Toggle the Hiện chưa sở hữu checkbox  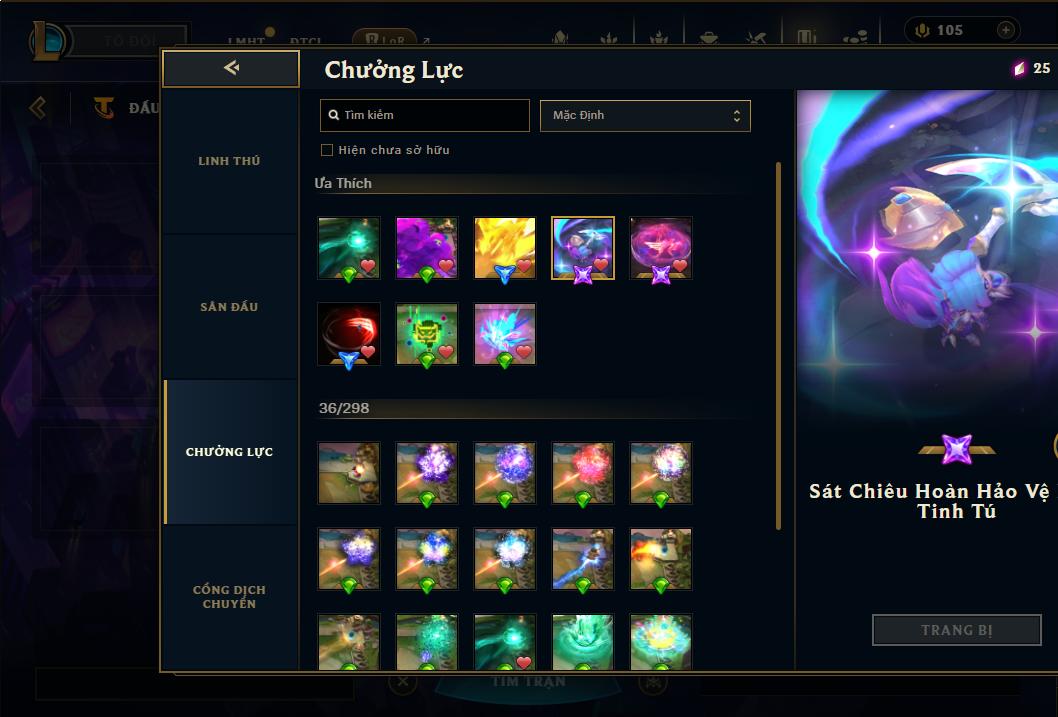[327, 150]
